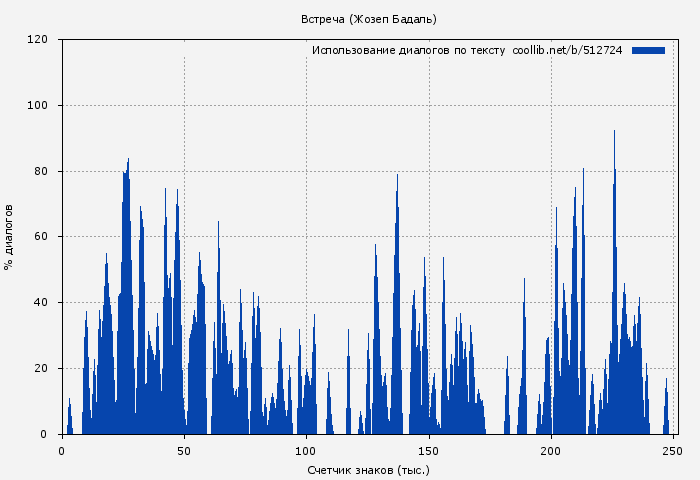Screen dimensions: 700x480
Task: Click the 100 tick on the horizontal axis
Action: pyautogui.click(x=306, y=451)
